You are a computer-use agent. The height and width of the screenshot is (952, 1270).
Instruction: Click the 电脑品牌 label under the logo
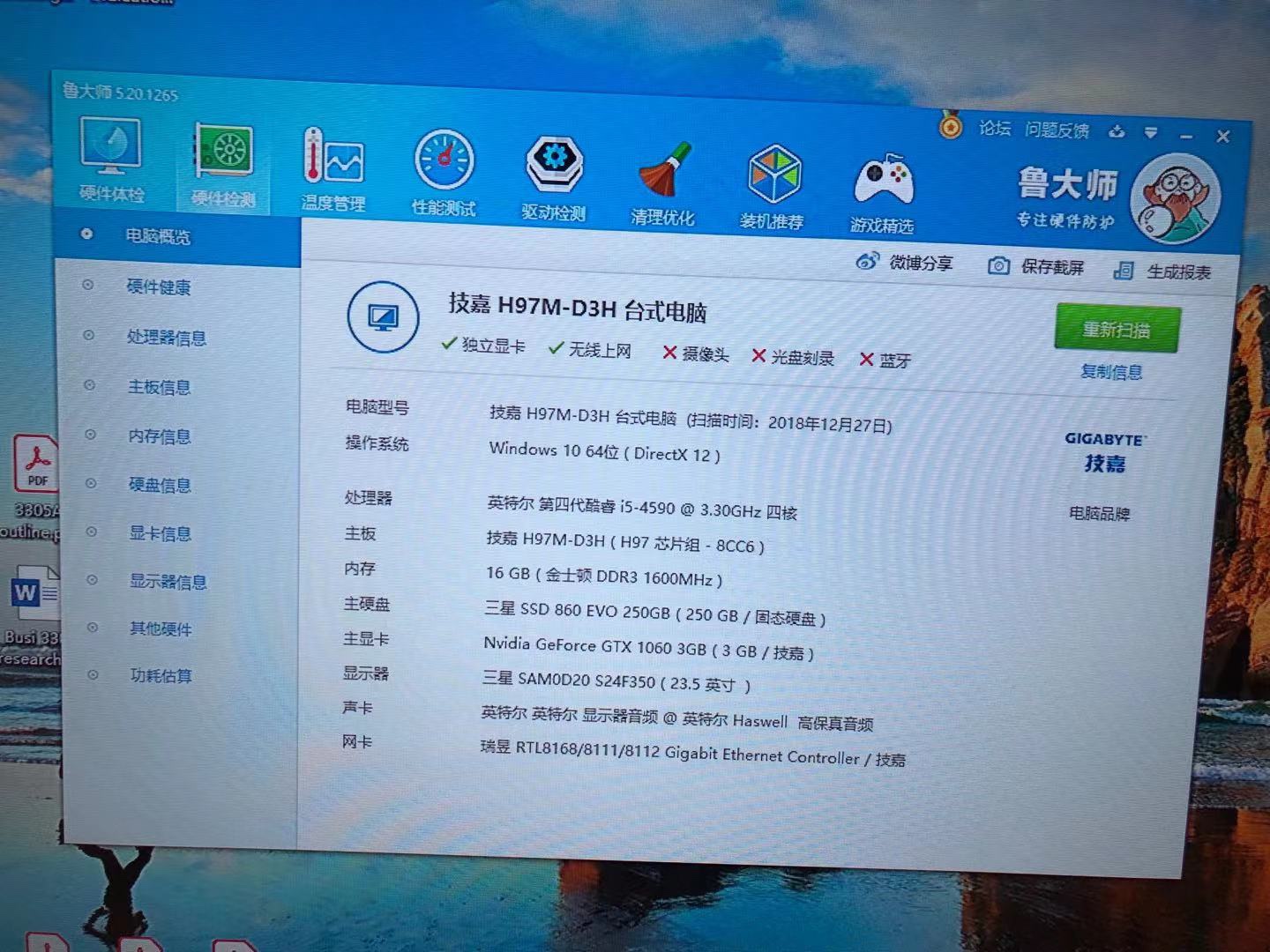tap(1100, 513)
